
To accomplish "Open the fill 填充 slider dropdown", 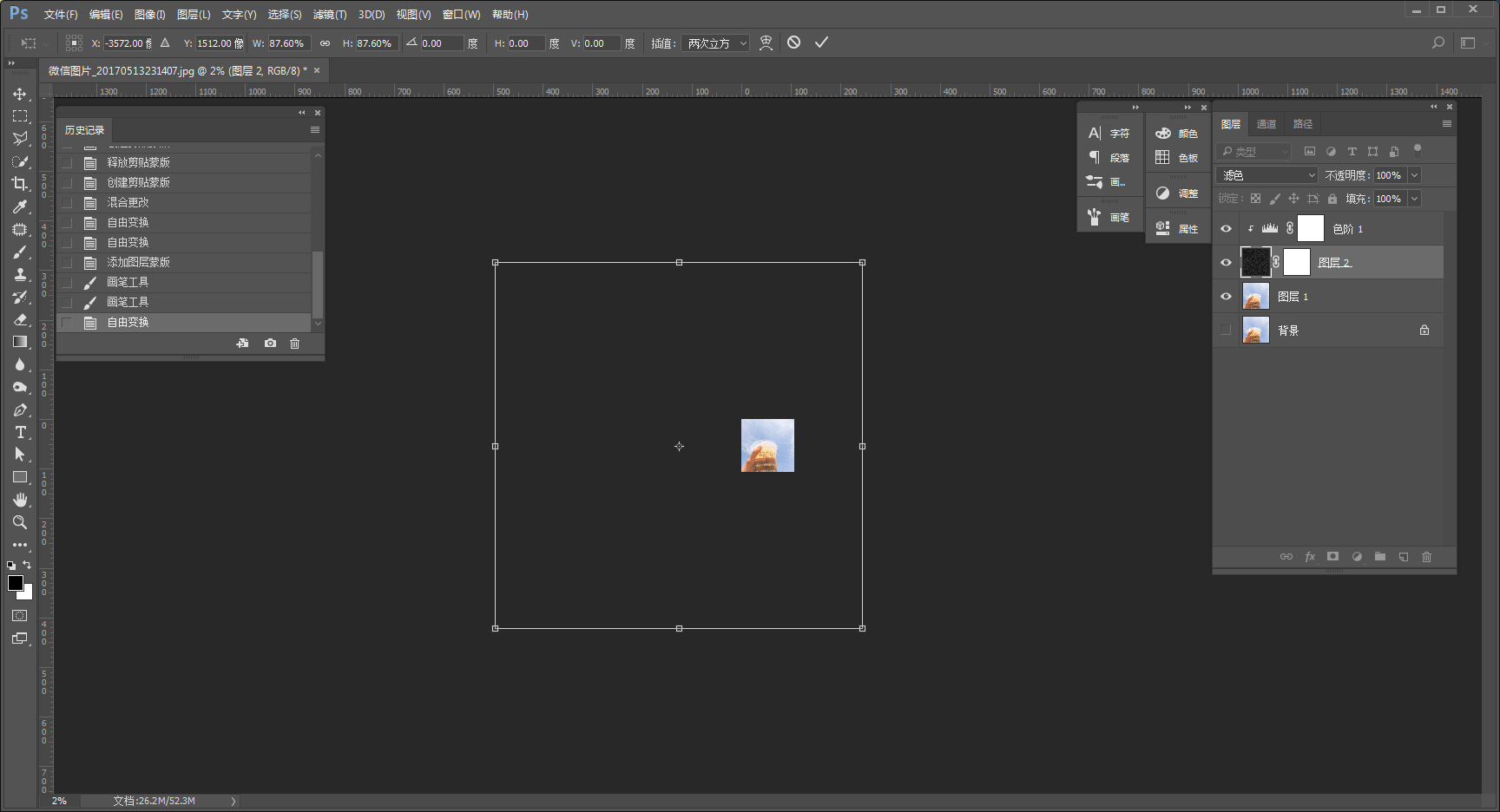I will click(x=1414, y=199).
